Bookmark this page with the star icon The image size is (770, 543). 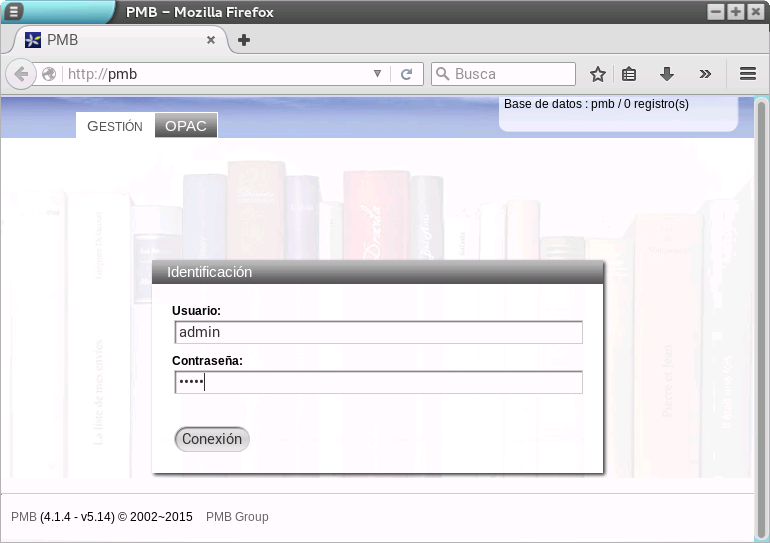coord(598,74)
